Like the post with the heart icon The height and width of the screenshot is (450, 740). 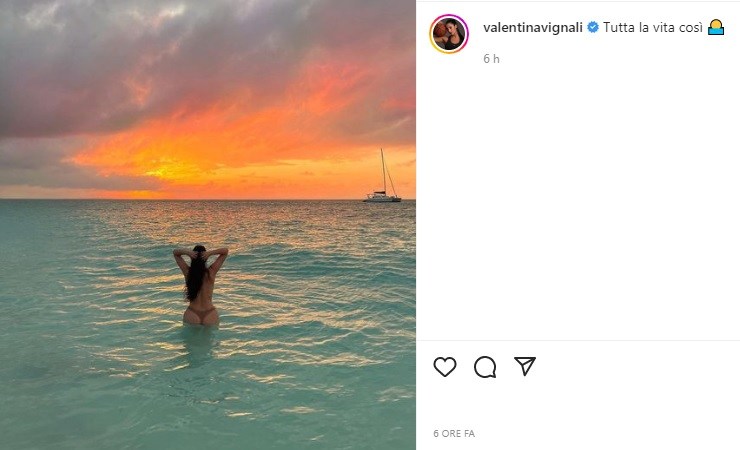pos(445,367)
